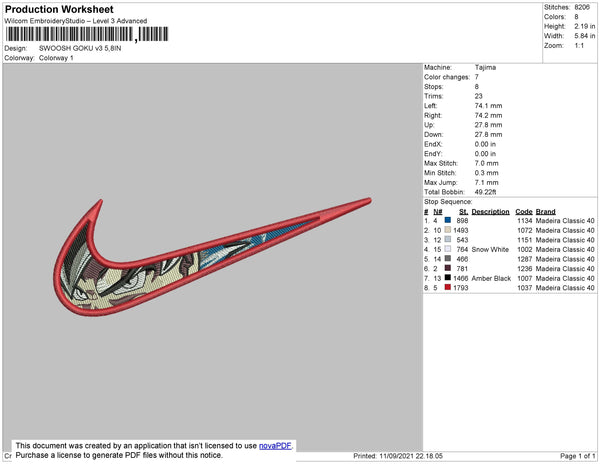600x464 pixels.
Task: Click the 'Color changes:' label
Action: [x=447, y=77]
